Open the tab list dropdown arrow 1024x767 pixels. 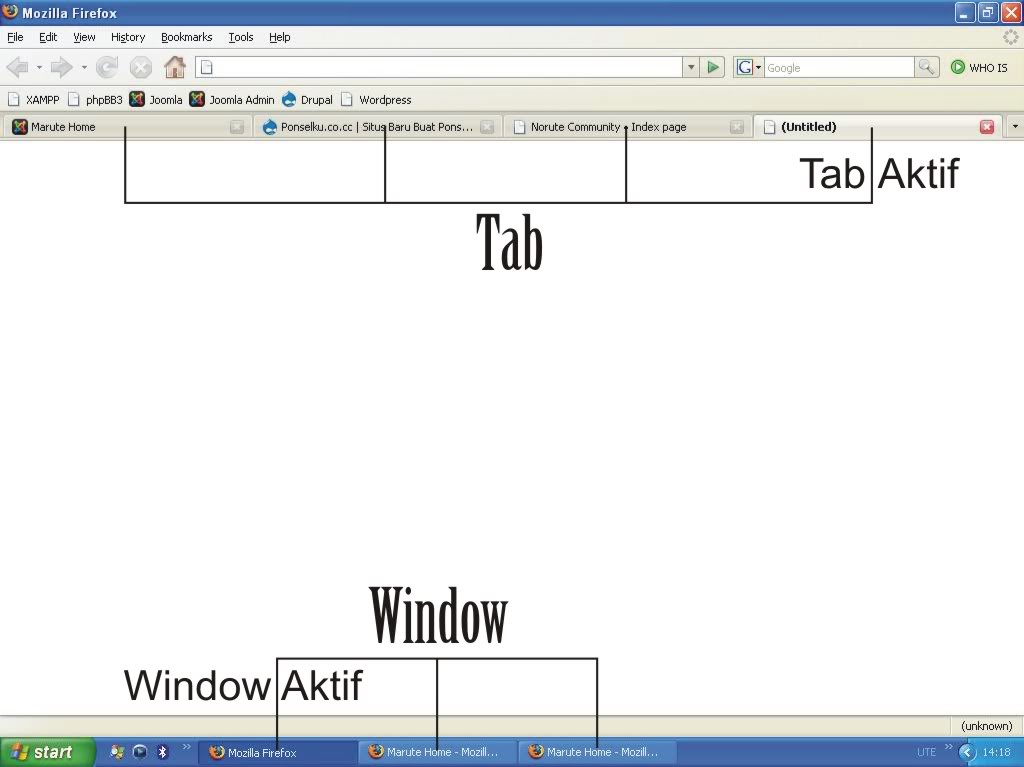tap(1014, 126)
